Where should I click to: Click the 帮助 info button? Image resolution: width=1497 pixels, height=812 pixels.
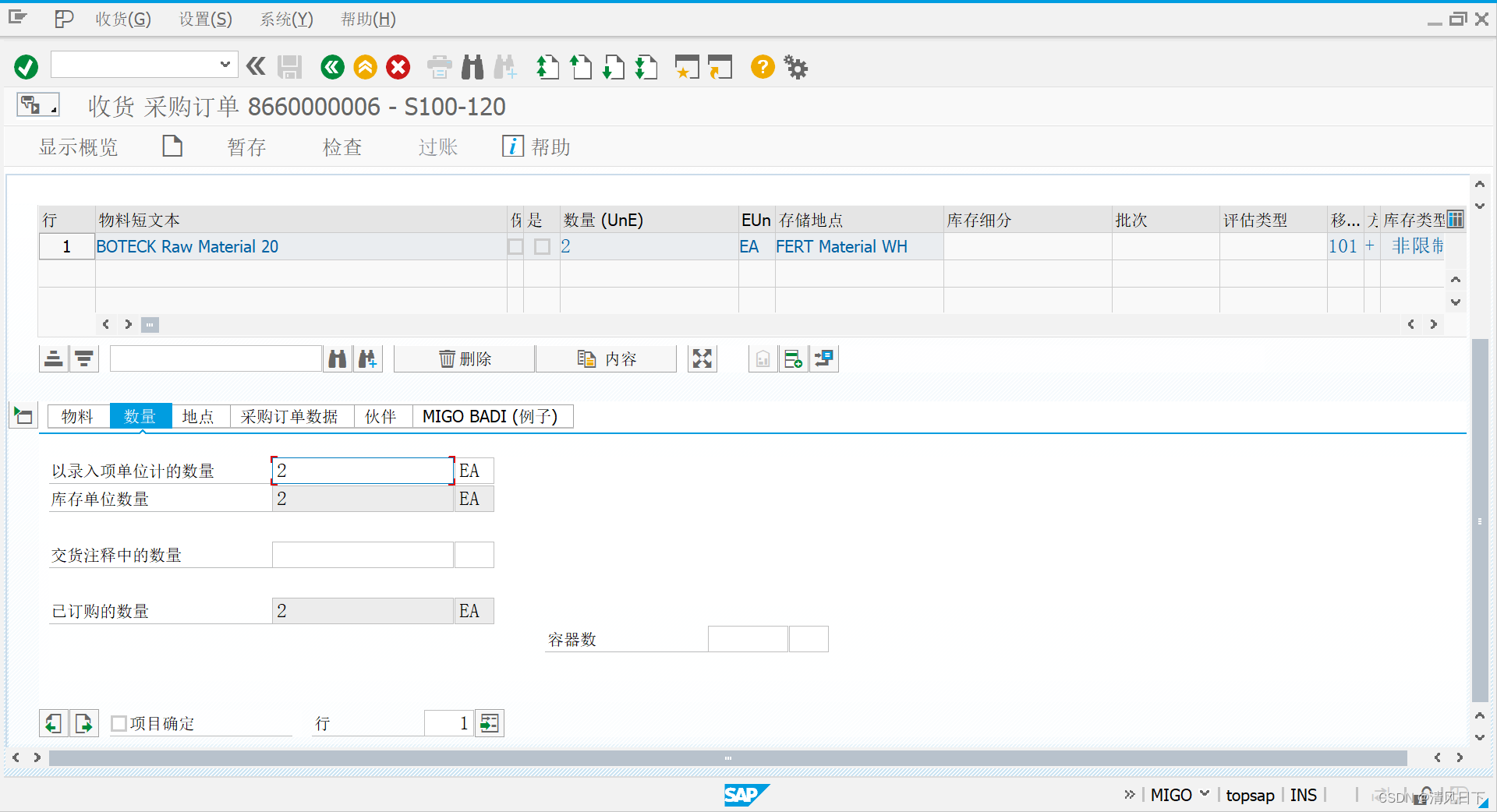(536, 147)
